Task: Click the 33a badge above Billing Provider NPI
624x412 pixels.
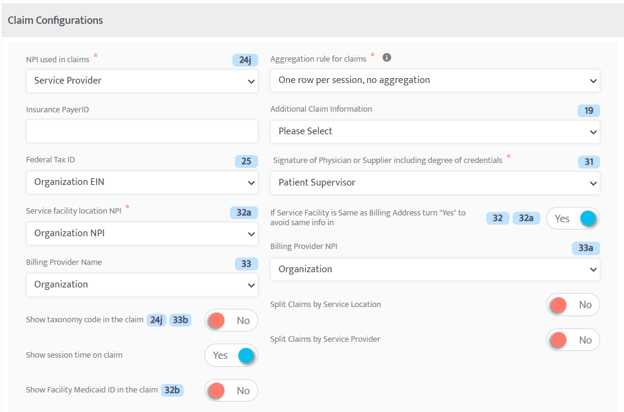Action: click(586, 248)
